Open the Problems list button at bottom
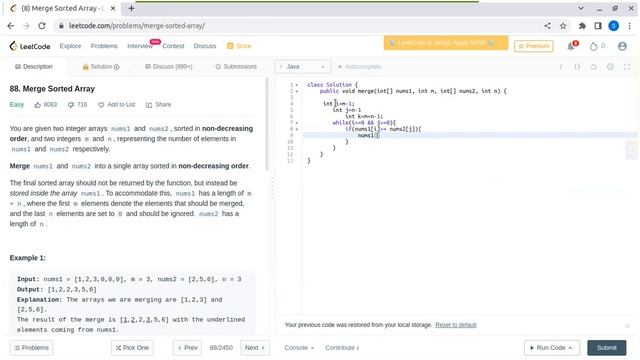640x360 pixels. pos(31,348)
